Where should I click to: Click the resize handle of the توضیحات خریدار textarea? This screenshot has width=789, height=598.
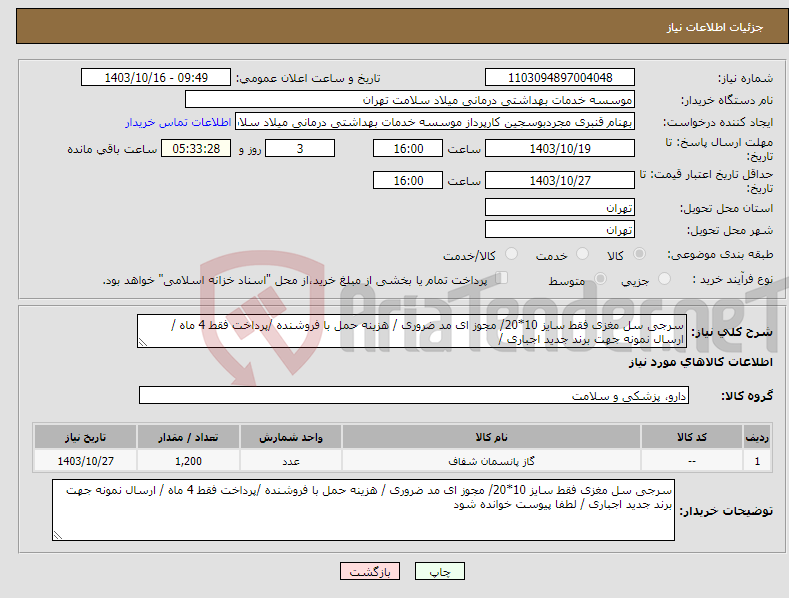(x=58, y=535)
